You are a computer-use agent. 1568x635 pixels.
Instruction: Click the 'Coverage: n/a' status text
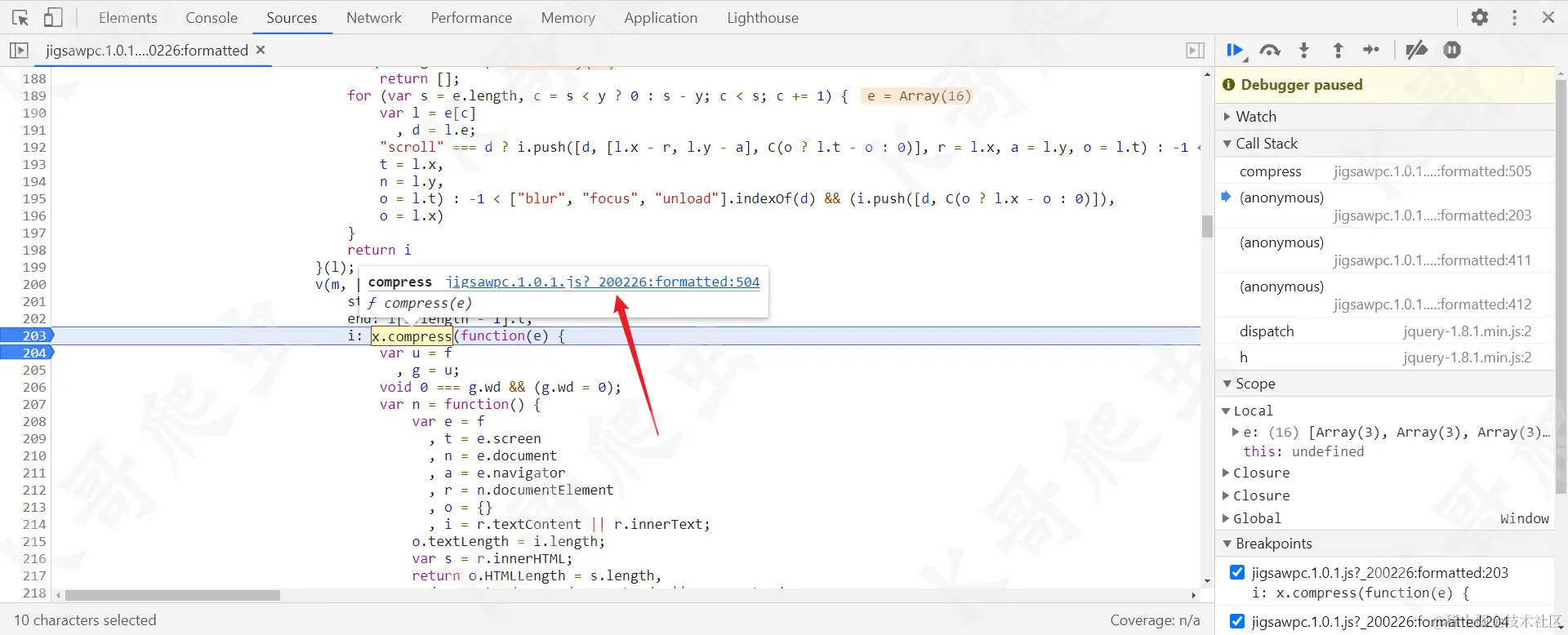pyautogui.click(x=1155, y=620)
